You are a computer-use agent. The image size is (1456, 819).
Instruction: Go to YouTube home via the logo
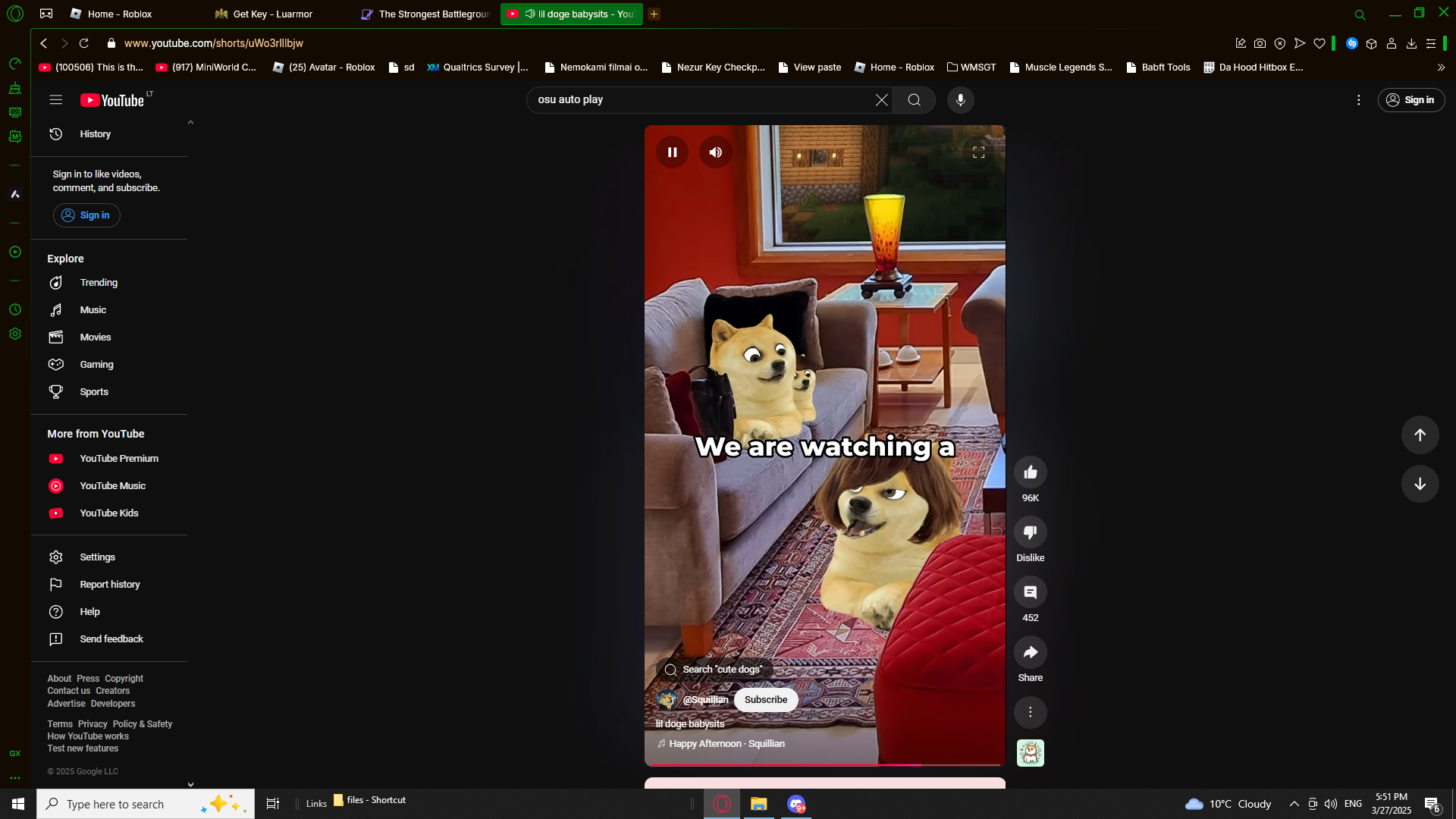point(112,100)
